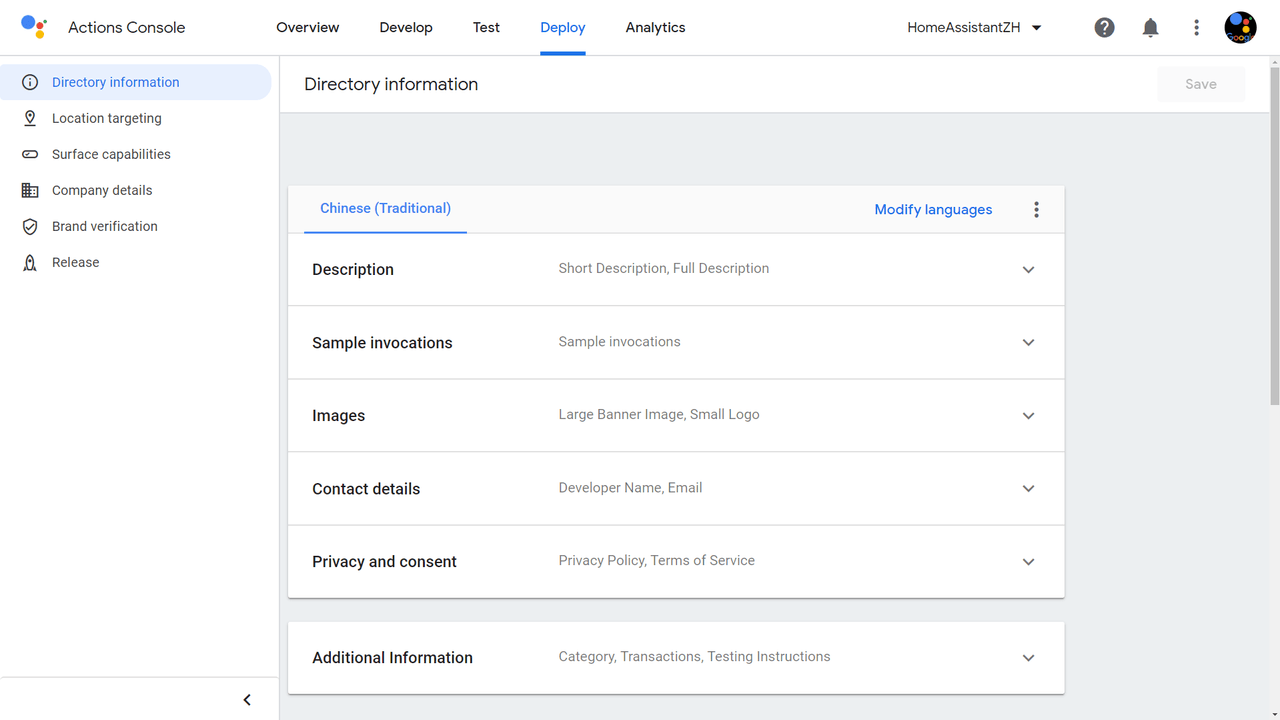Screen dimensions: 1280x720
Task: Click 'Privacy Policy, Terms of Service' text
Action: (x=657, y=560)
